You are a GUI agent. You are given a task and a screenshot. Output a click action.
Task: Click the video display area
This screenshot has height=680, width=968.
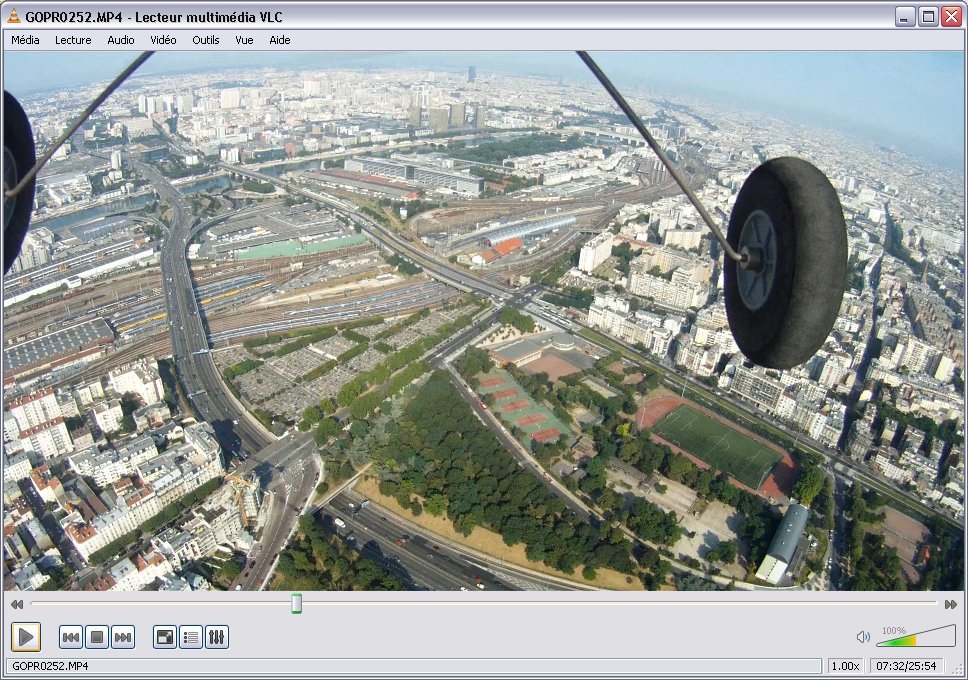(x=483, y=321)
